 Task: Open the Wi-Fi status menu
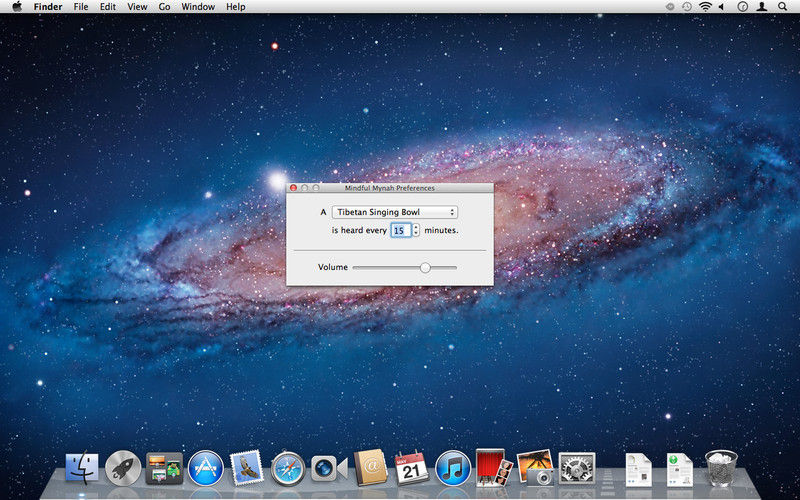(705, 7)
